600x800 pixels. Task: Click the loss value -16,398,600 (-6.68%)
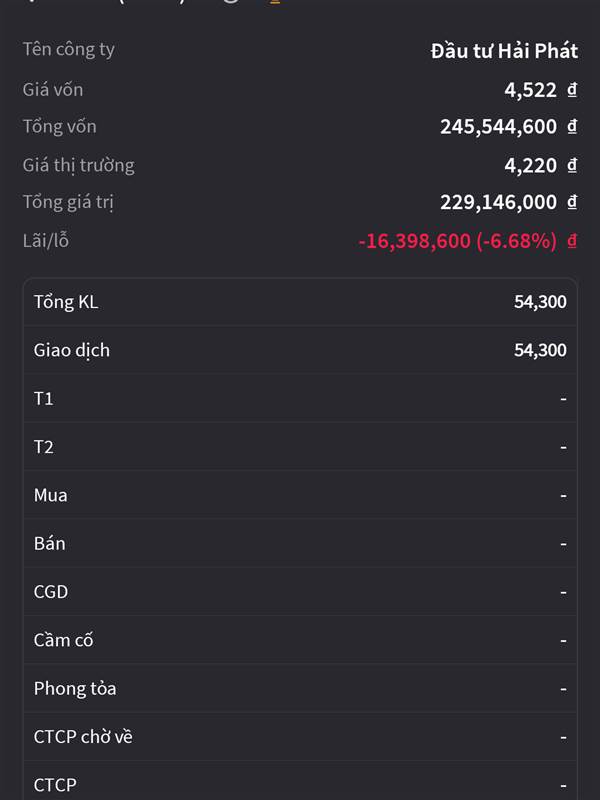tap(457, 241)
